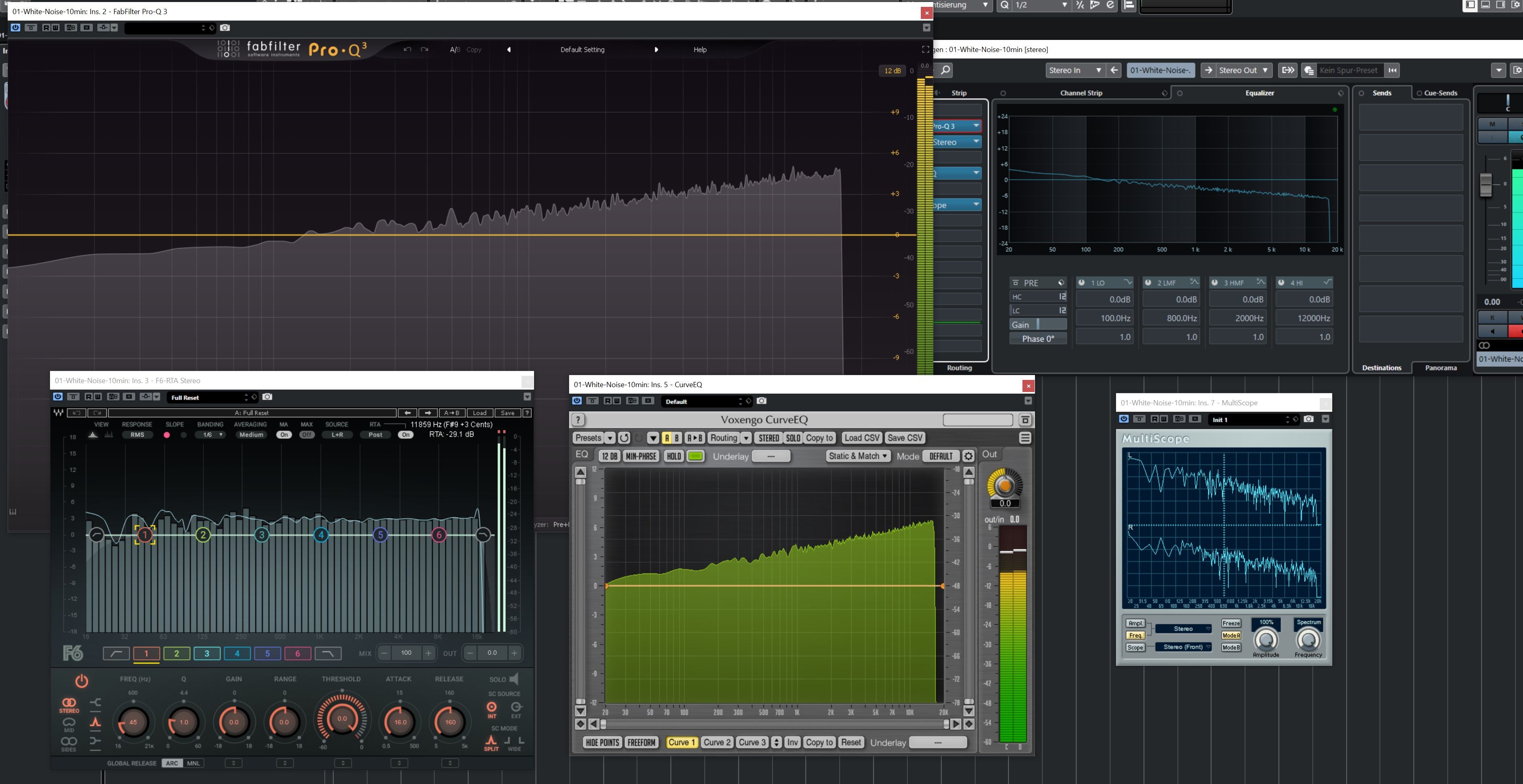Go to previous Pro-Q 3 preset arrow

click(509, 50)
